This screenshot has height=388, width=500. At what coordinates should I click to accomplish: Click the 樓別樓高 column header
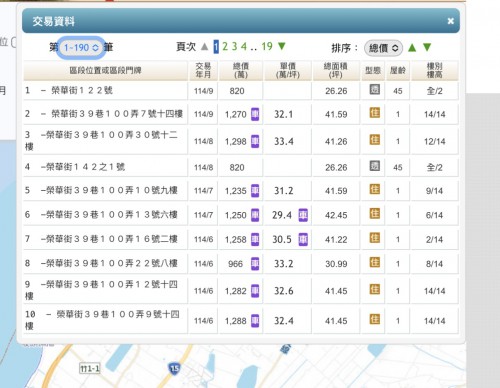pyautogui.click(x=434, y=70)
